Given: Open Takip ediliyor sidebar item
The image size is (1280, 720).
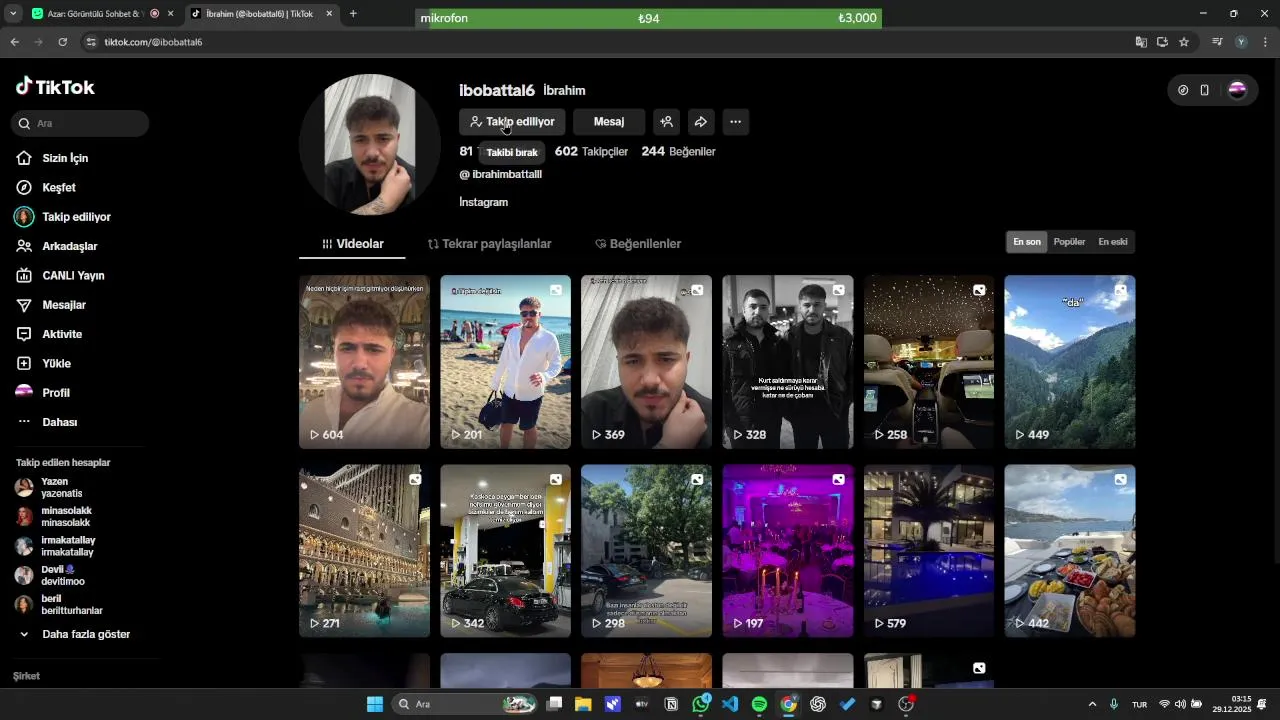Looking at the screenshot, I should pos(76,217).
